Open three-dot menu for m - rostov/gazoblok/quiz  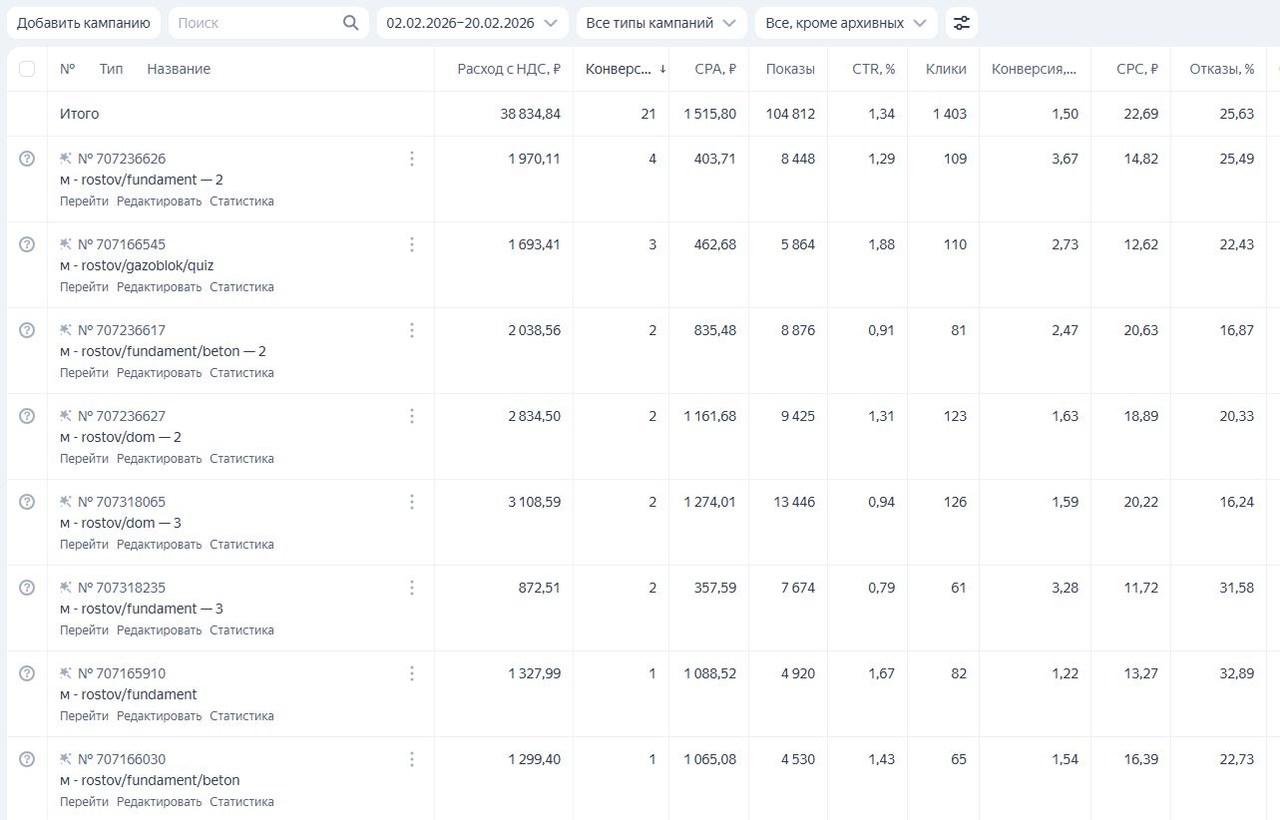[411, 245]
